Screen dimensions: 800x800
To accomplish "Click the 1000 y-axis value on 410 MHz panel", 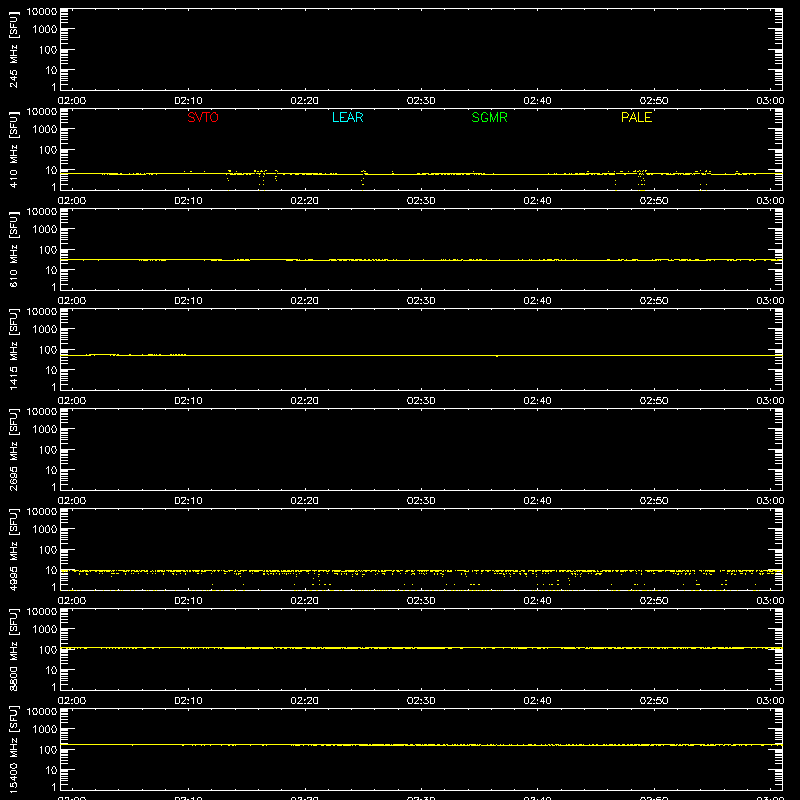I will coord(45,130).
